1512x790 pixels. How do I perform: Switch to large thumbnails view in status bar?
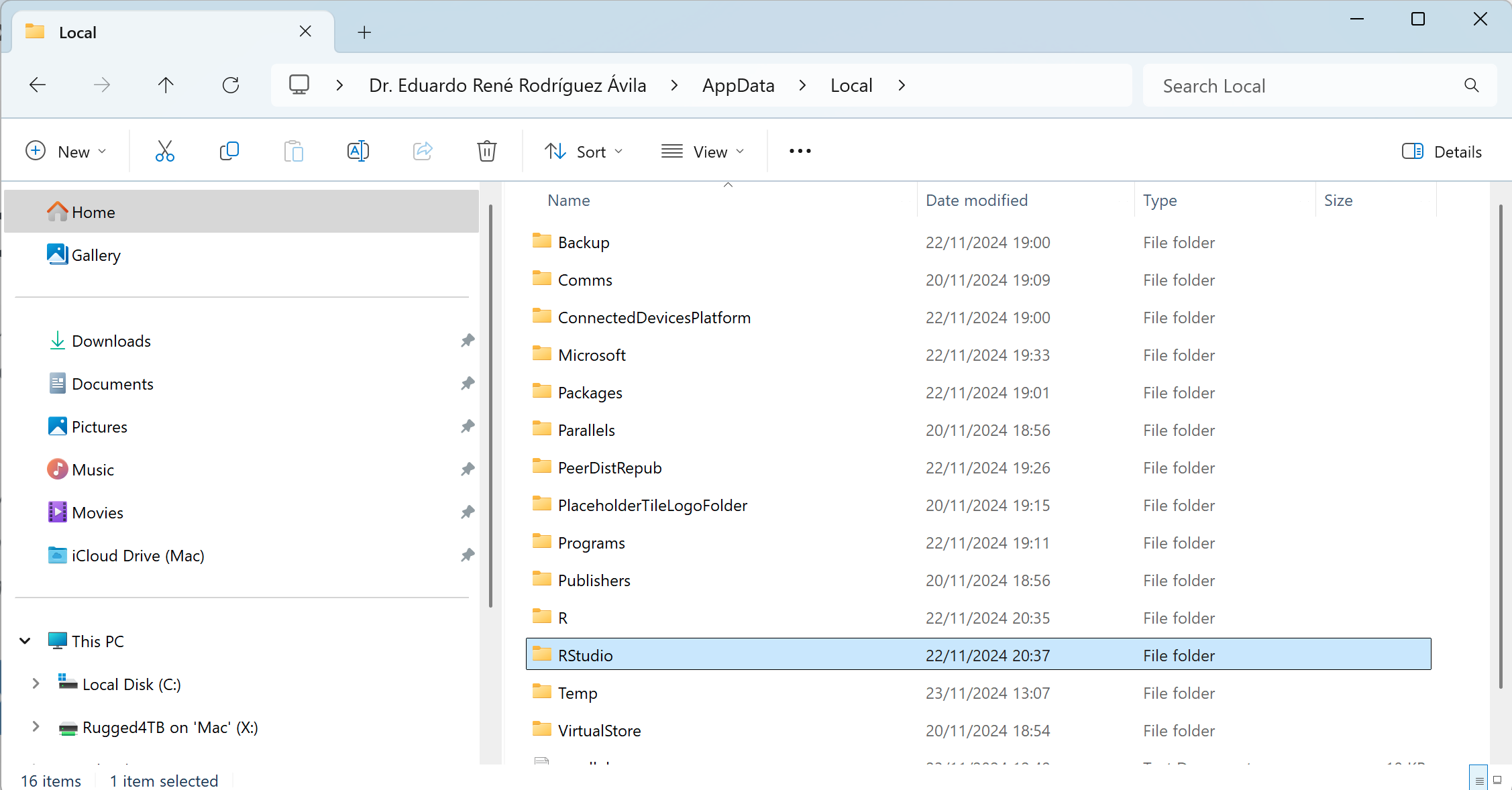click(1497, 780)
